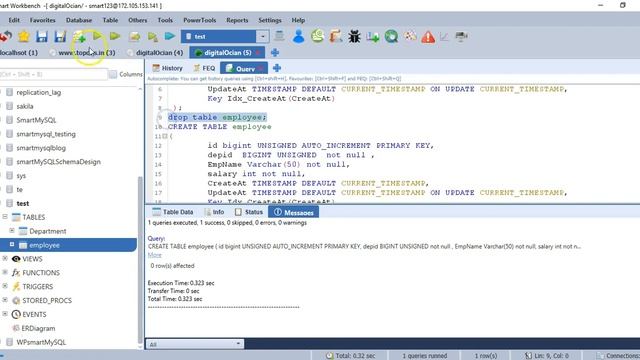Switch to the Status result tab
The height and width of the screenshot is (360, 640).
249,212
